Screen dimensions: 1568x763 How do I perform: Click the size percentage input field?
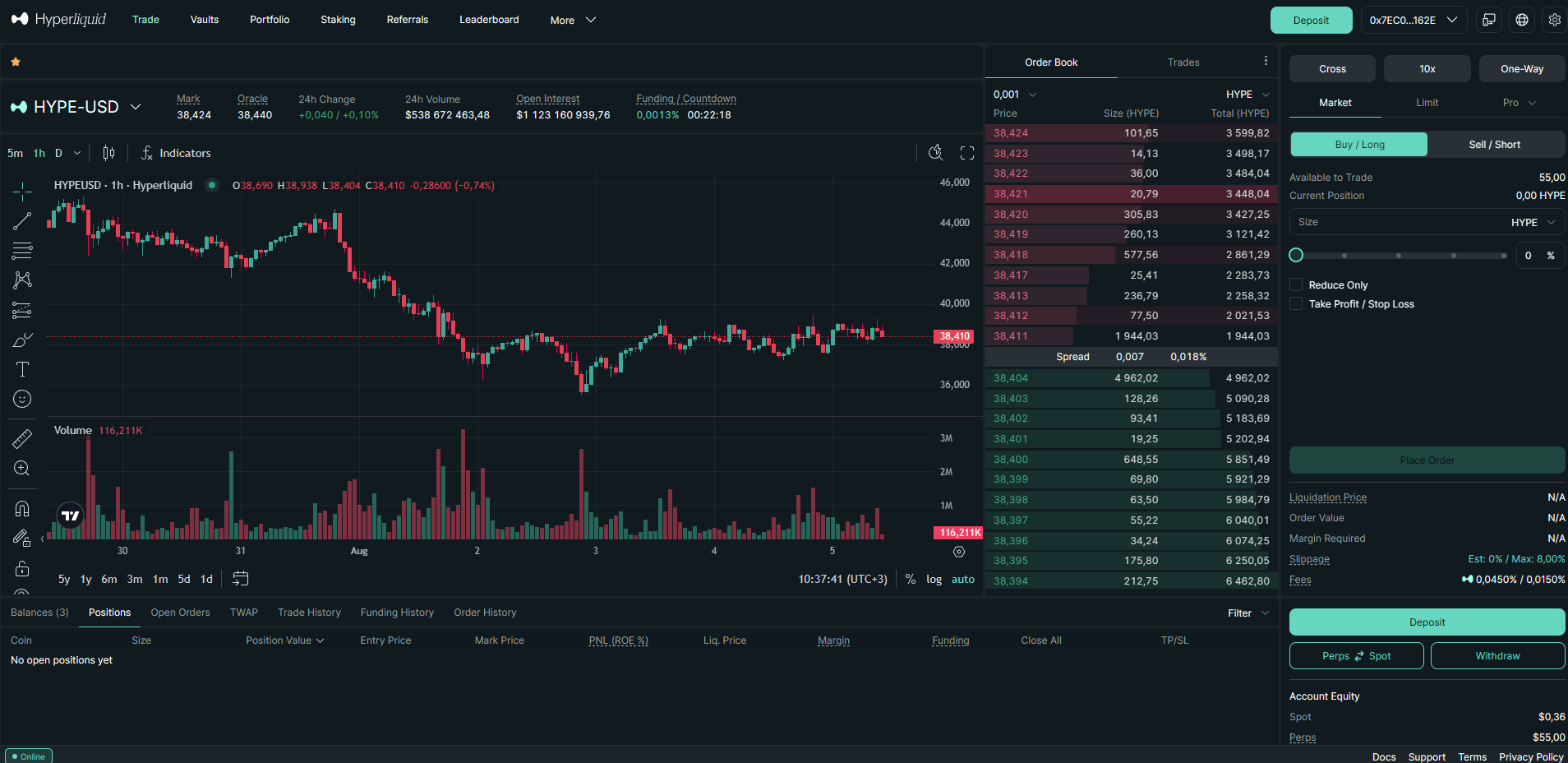click(x=1540, y=255)
